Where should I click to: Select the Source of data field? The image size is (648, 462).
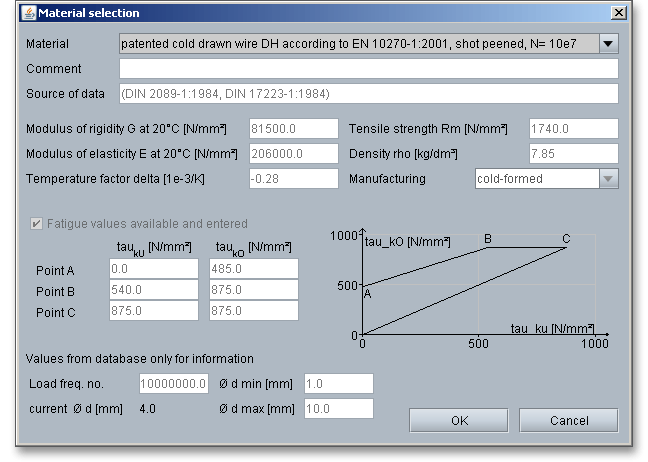pyautogui.click(x=368, y=94)
